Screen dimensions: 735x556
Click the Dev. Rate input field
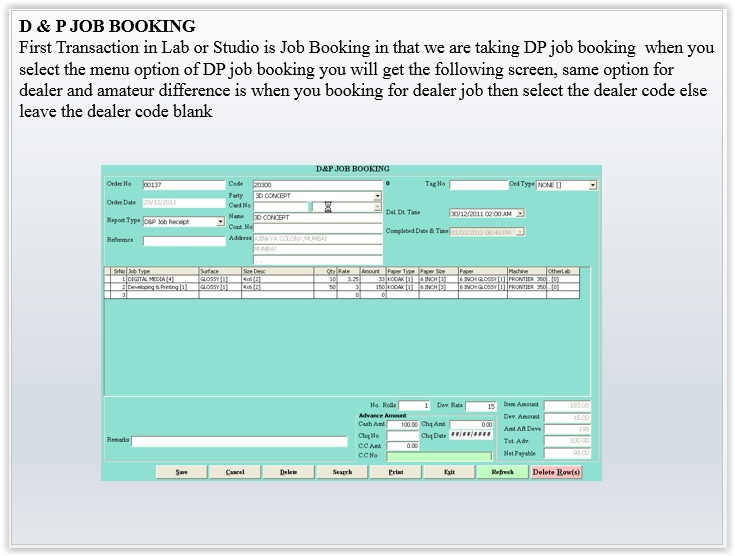[x=480, y=406]
